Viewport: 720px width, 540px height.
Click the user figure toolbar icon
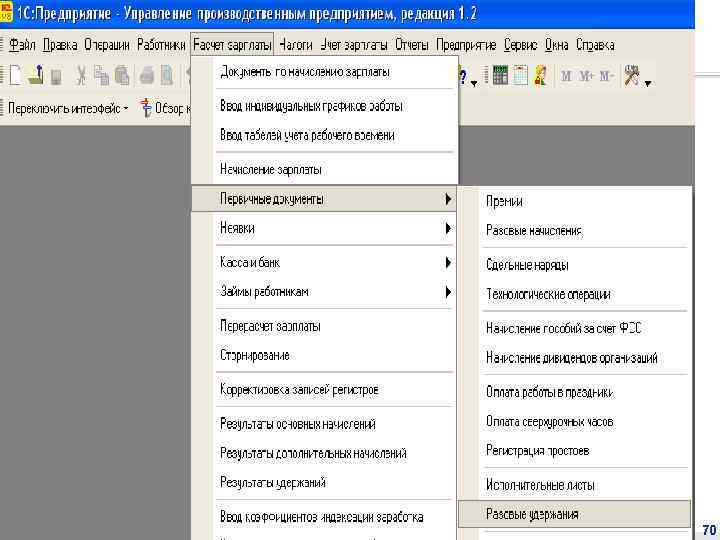pos(540,75)
